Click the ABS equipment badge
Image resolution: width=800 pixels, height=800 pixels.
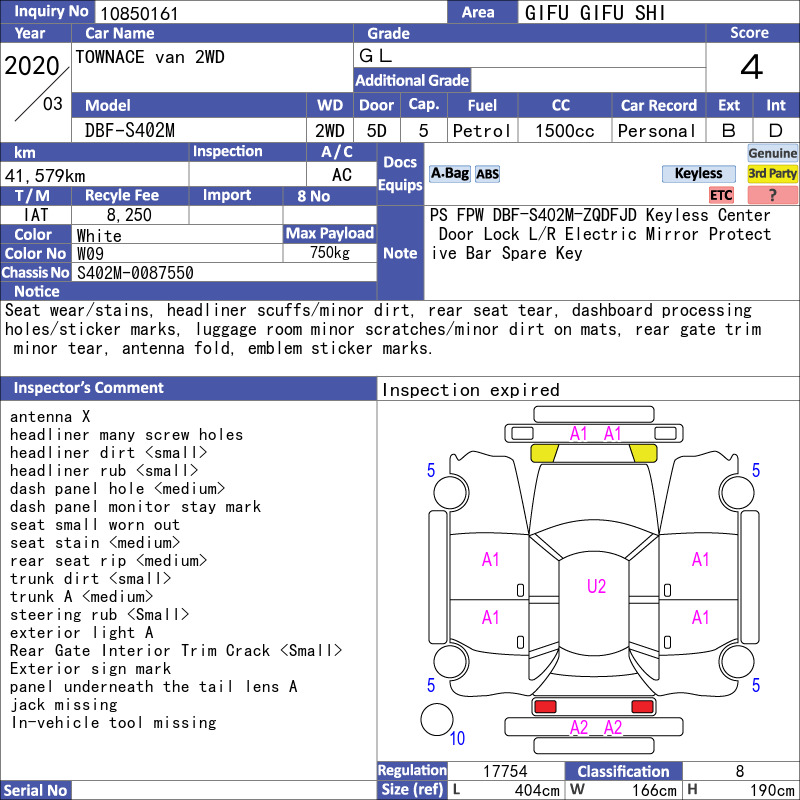point(487,174)
